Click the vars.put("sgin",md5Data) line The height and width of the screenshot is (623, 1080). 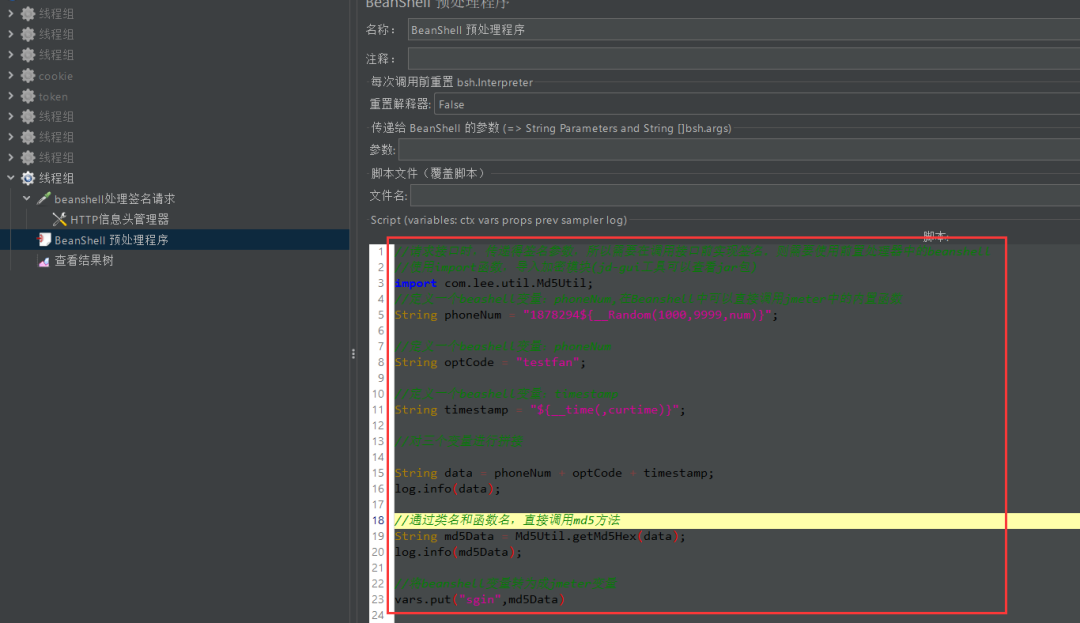click(479, 600)
